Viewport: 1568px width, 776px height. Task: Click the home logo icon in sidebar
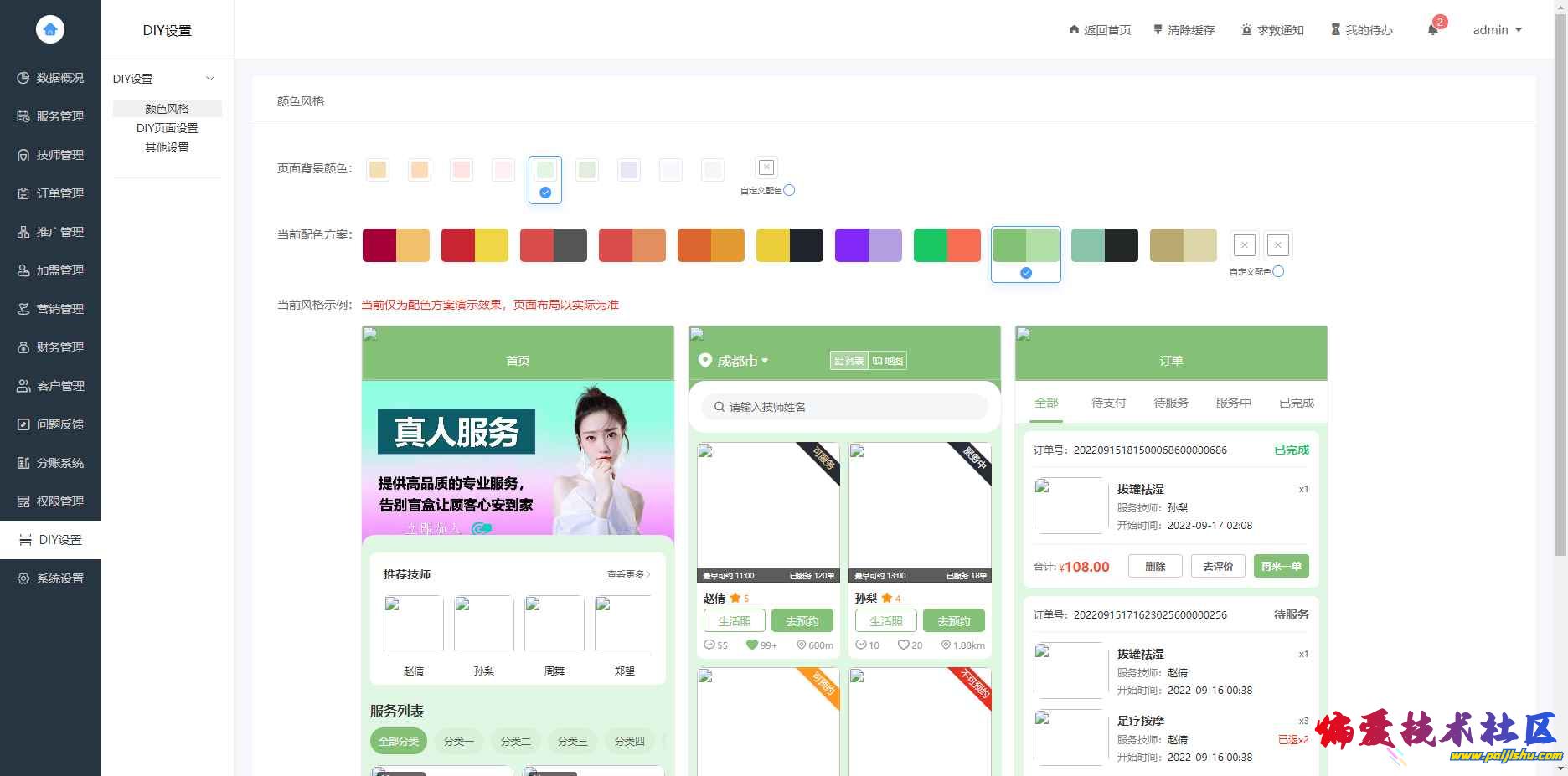(x=50, y=29)
